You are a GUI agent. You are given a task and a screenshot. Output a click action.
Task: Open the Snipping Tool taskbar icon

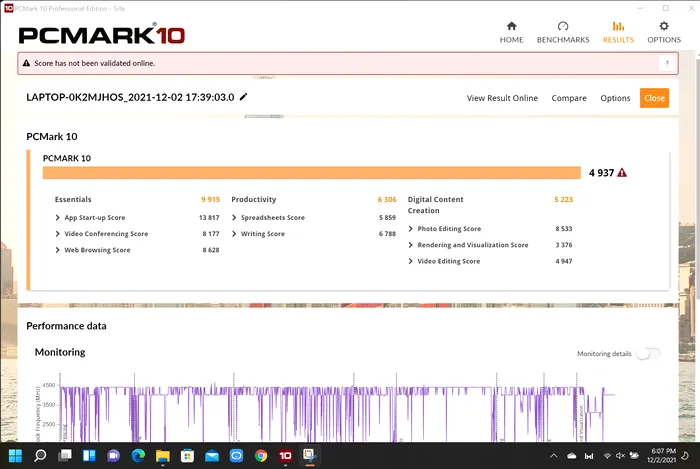[309, 456]
